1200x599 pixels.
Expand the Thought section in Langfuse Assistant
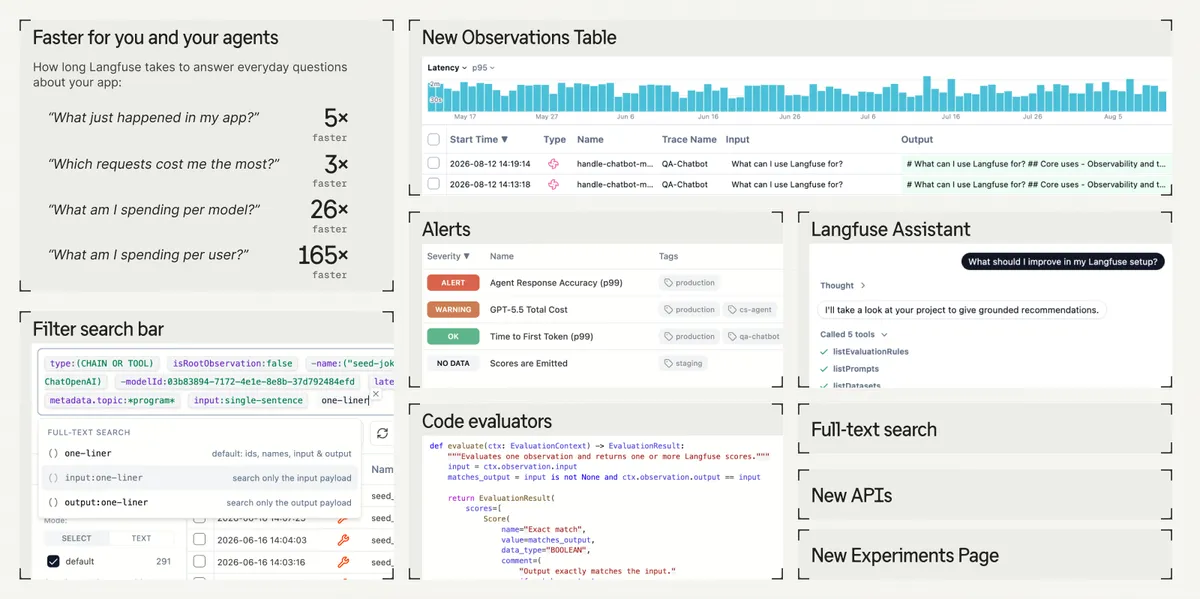click(843, 285)
